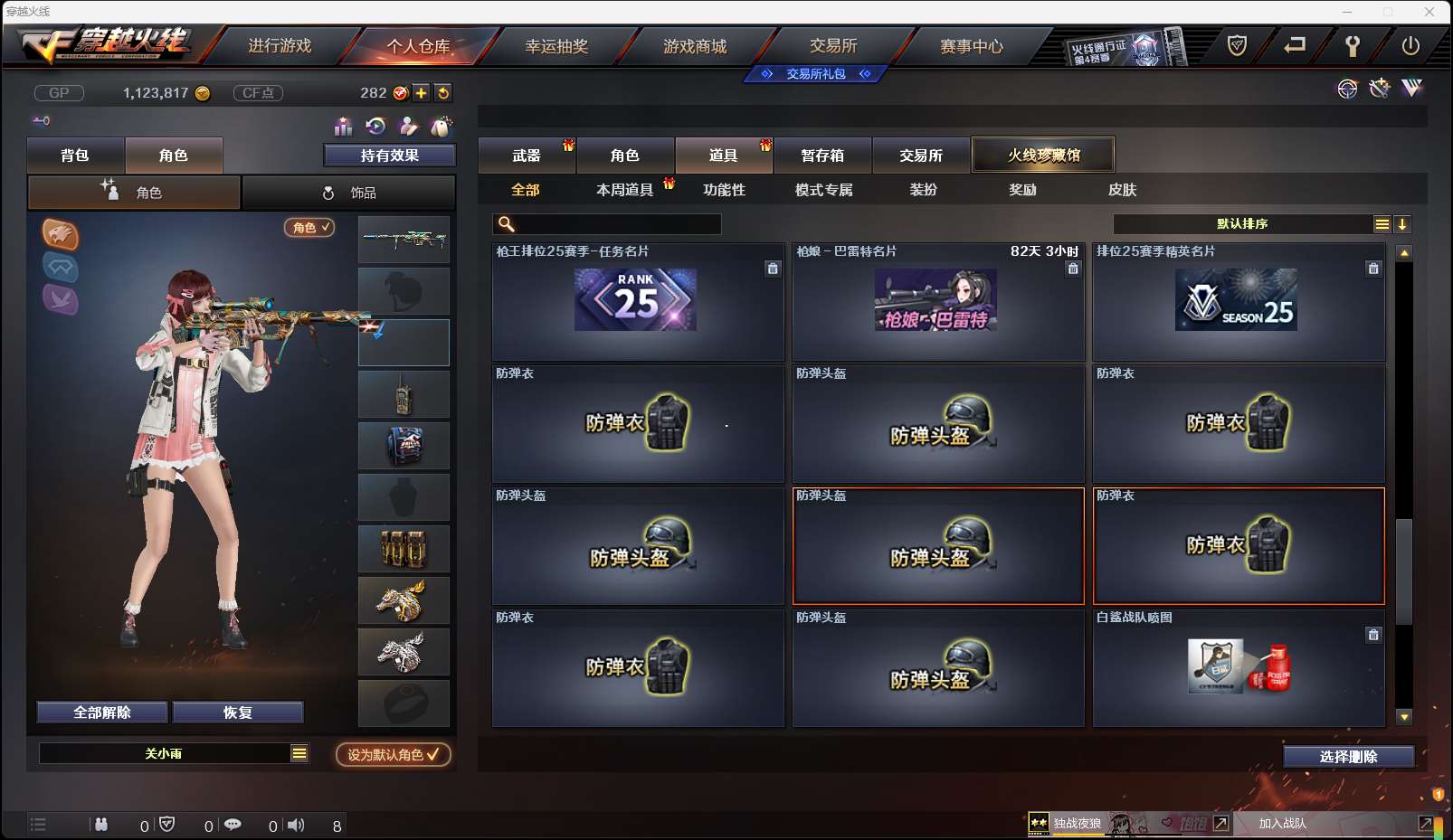Click the return arrow icon in top bar
The height and width of the screenshot is (840, 1453).
1295,44
